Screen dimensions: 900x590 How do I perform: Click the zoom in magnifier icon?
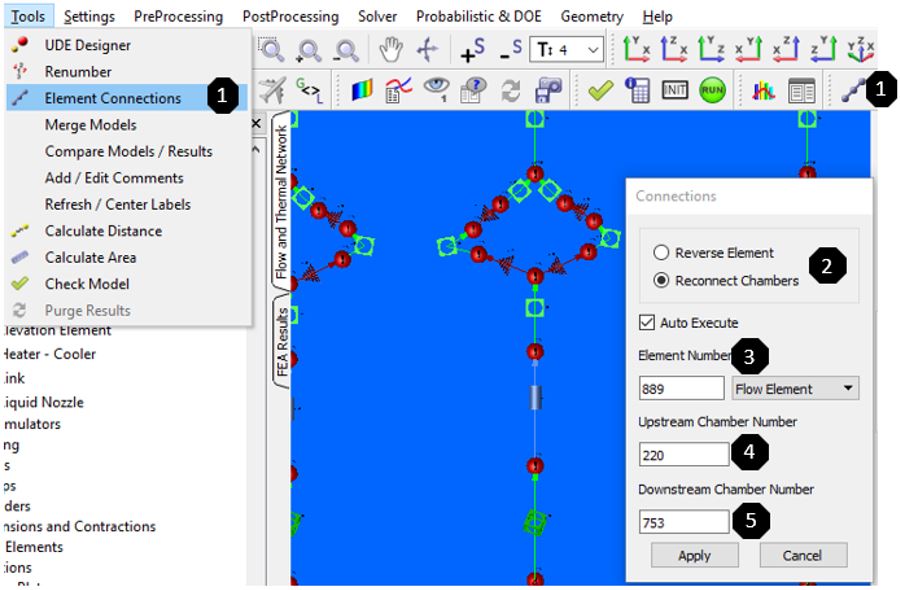click(x=309, y=50)
